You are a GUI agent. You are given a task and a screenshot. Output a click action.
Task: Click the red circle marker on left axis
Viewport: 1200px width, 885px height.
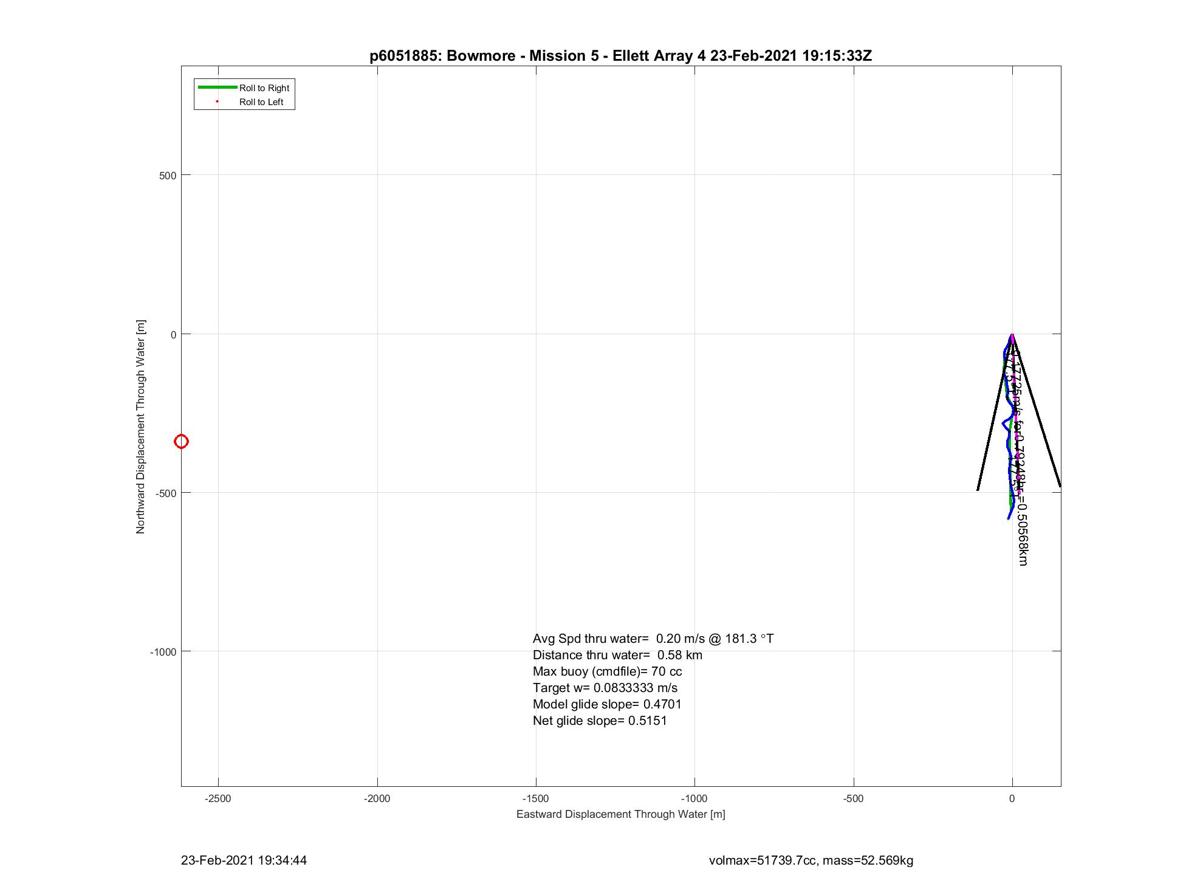(x=181, y=441)
